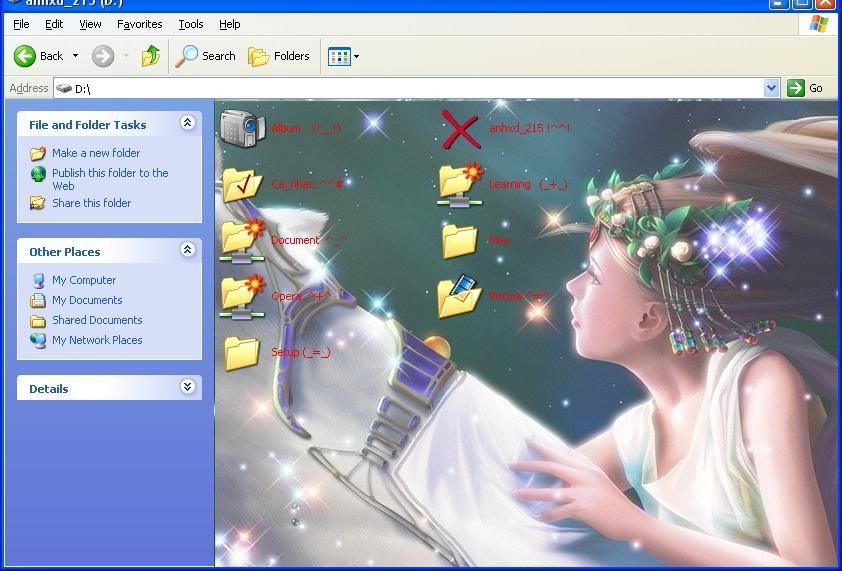The height and width of the screenshot is (571, 842).
Task: Go to Shared Documents in Other Places
Action: click(97, 320)
